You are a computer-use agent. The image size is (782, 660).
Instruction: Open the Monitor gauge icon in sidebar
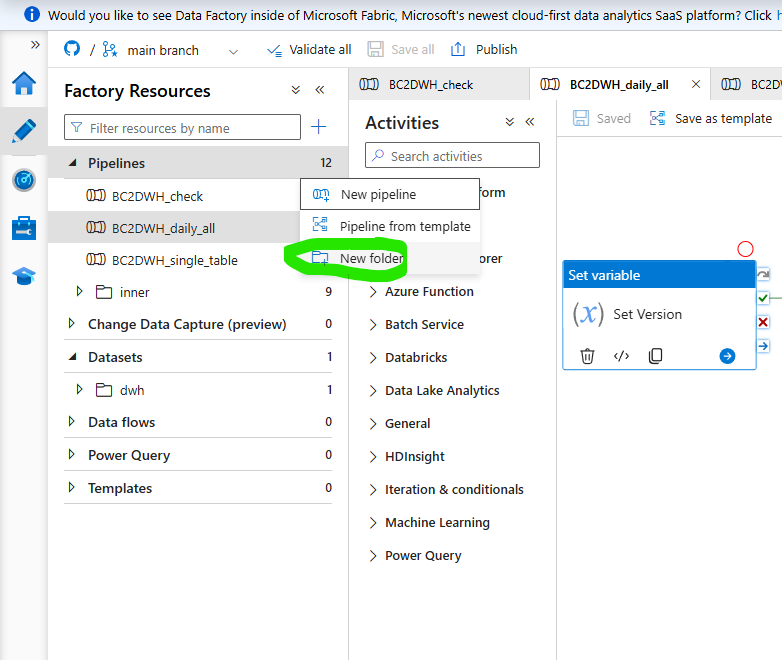[x=24, y=180]
